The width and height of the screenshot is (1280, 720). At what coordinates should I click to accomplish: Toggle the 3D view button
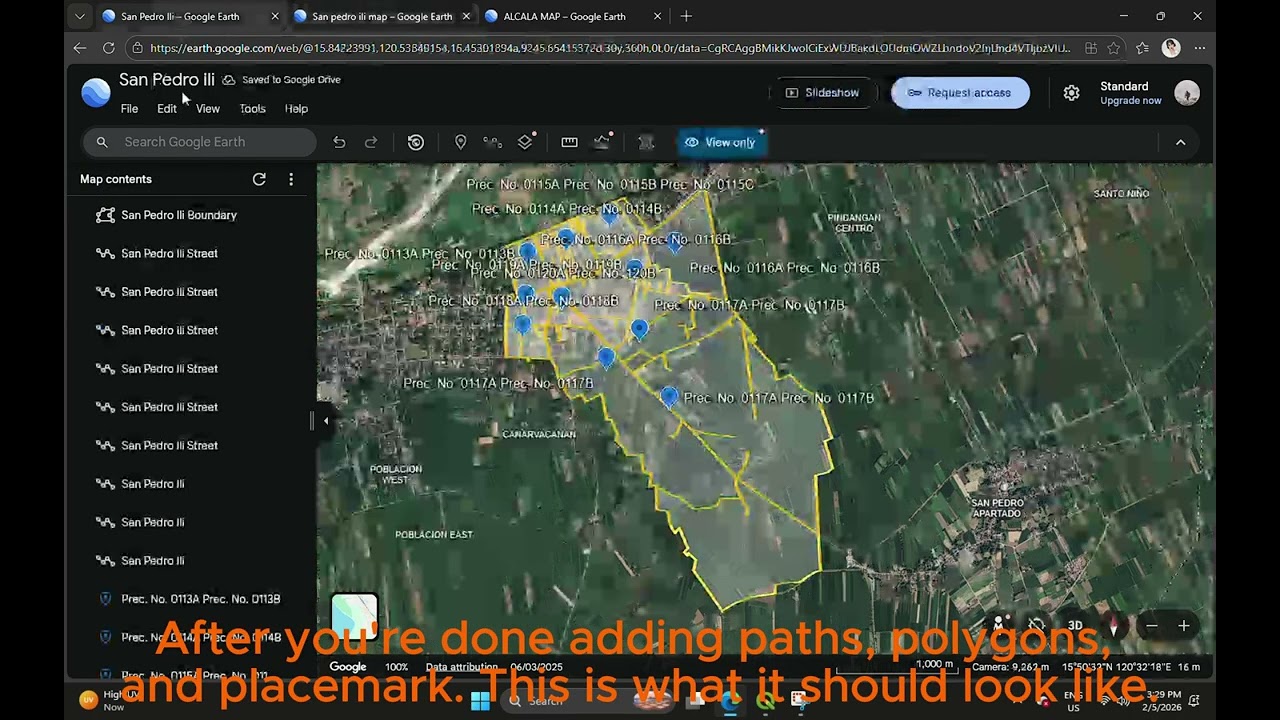click(1075, 626)
